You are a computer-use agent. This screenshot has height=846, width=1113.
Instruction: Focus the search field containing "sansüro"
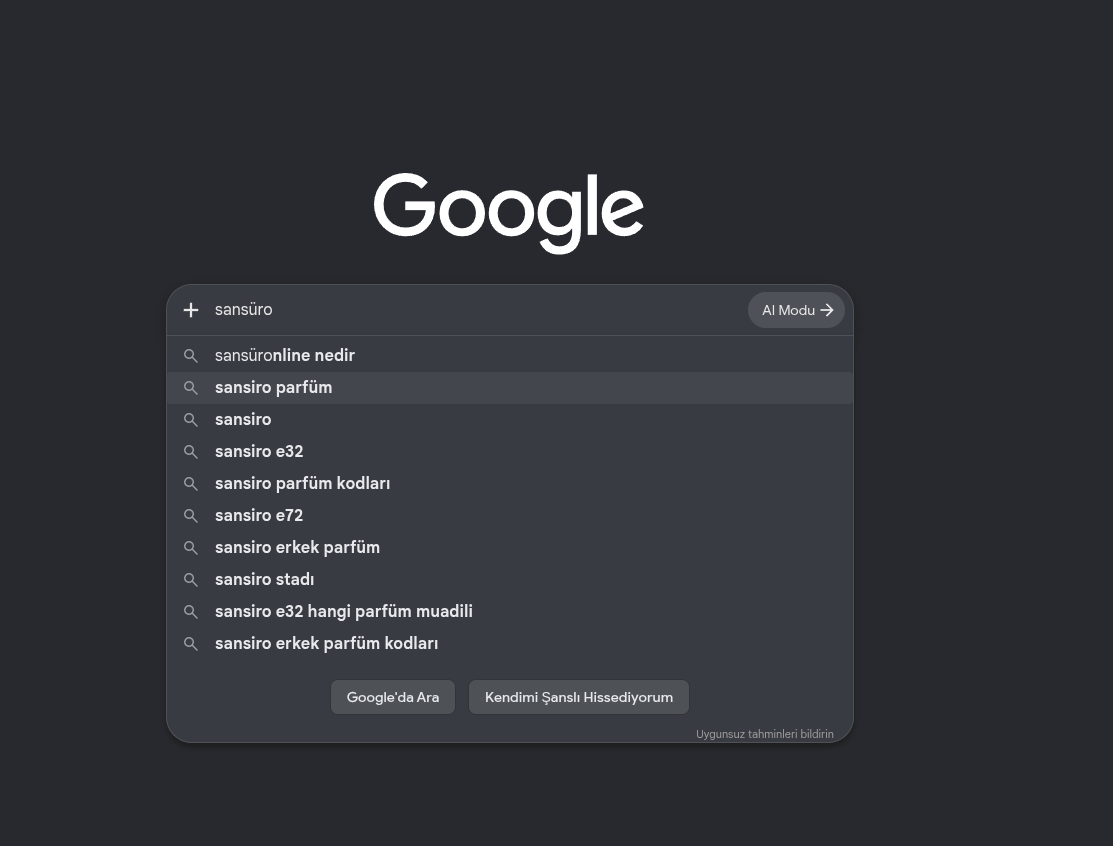[x=476, y=310]
